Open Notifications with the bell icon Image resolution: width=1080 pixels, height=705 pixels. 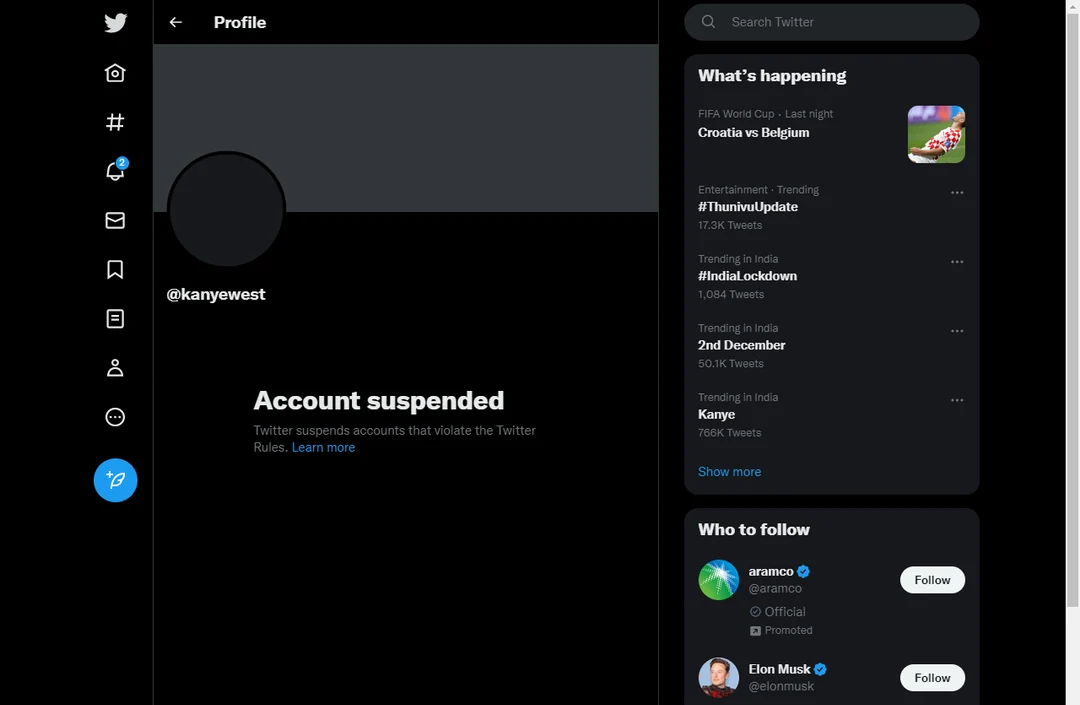click(115, 171)
